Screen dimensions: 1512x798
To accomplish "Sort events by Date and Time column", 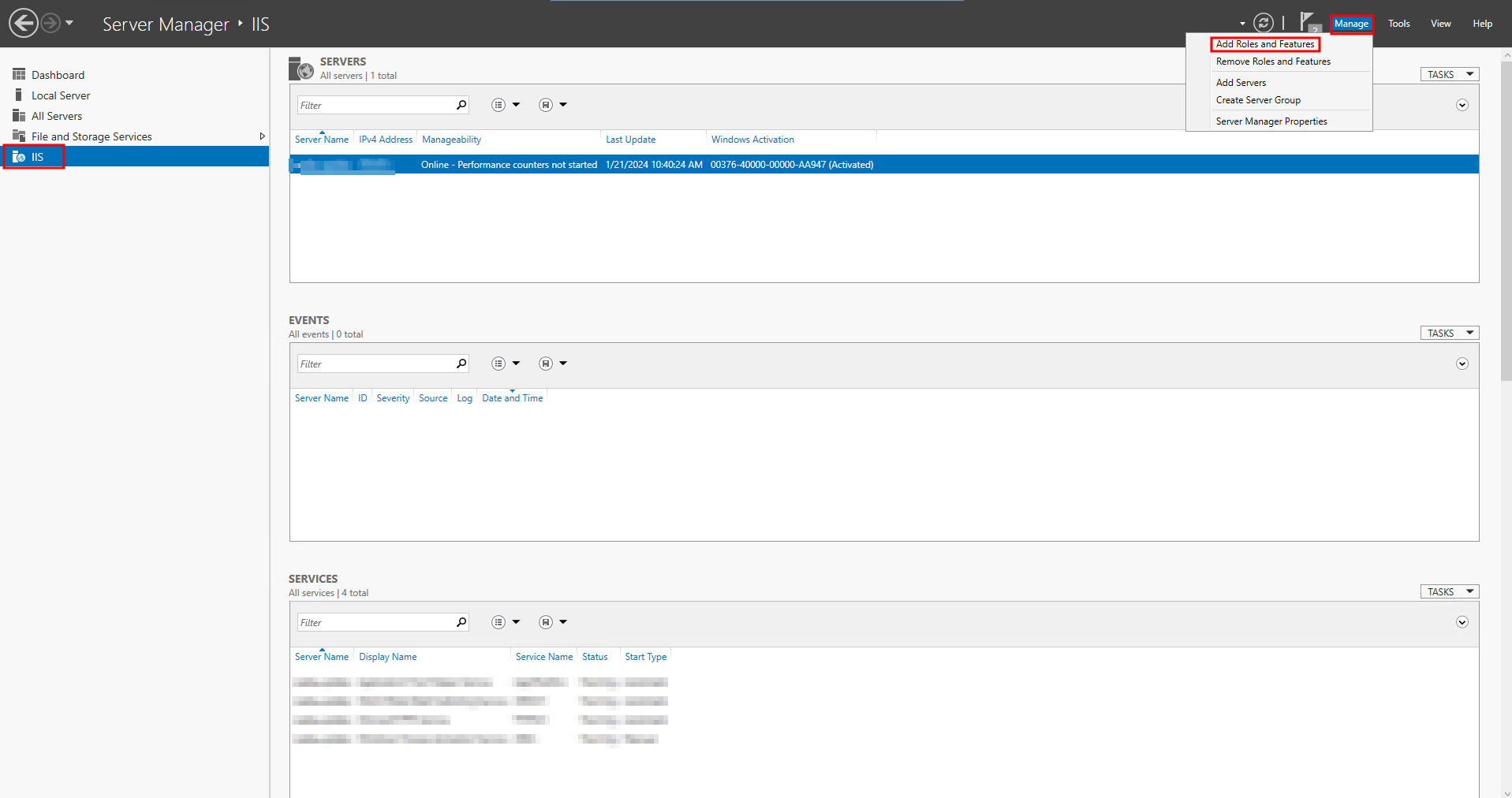I will (x=512, y=398).
